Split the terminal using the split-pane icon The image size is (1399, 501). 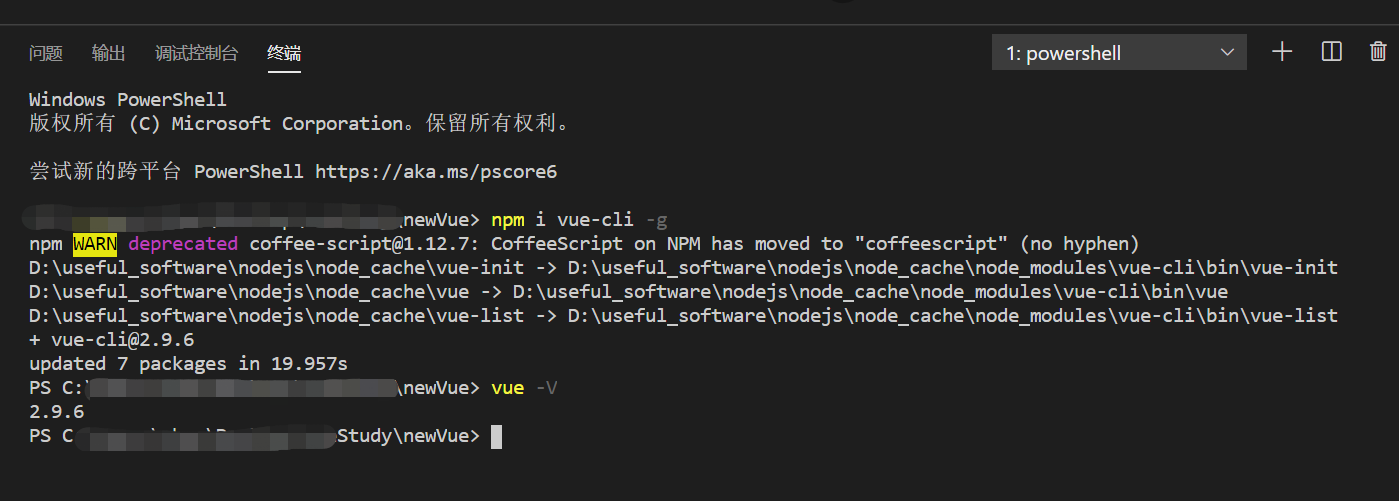[x=1331, y=52]
